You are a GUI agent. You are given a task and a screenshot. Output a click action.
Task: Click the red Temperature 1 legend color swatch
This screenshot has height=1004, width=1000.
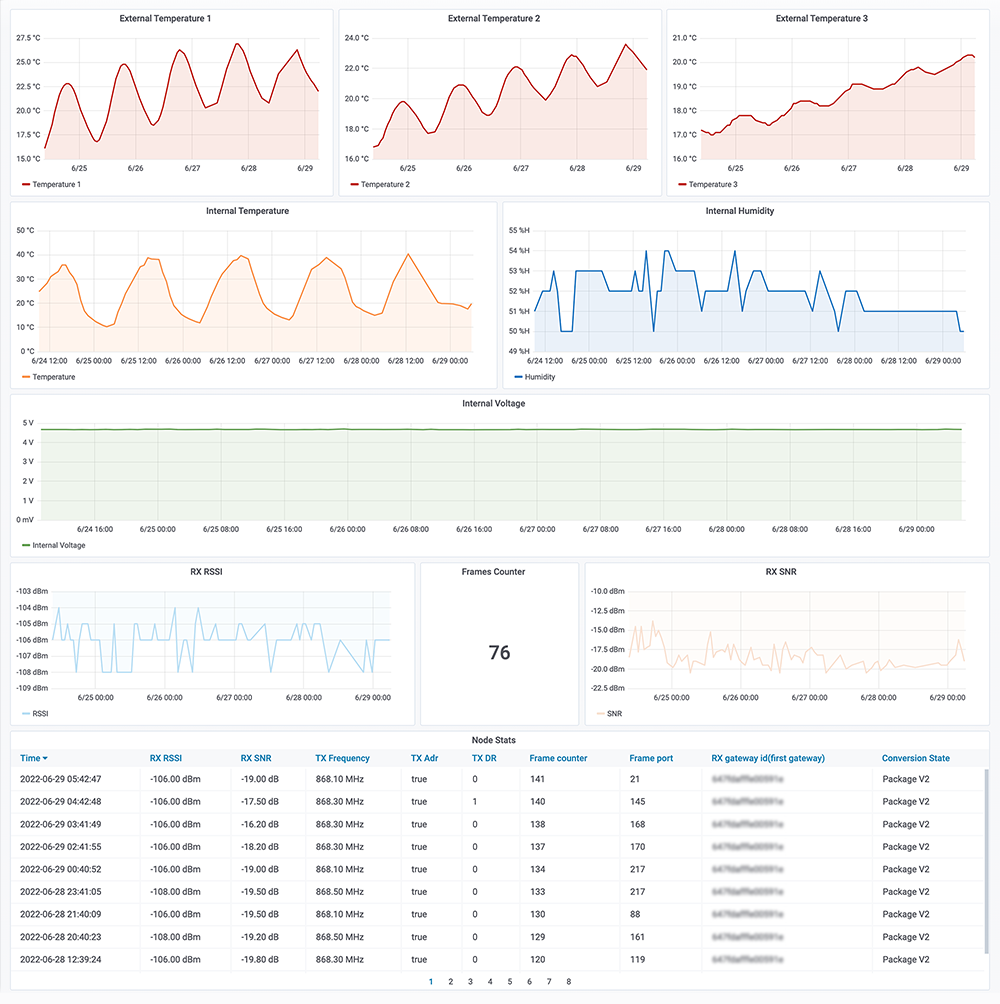(26, 184)
